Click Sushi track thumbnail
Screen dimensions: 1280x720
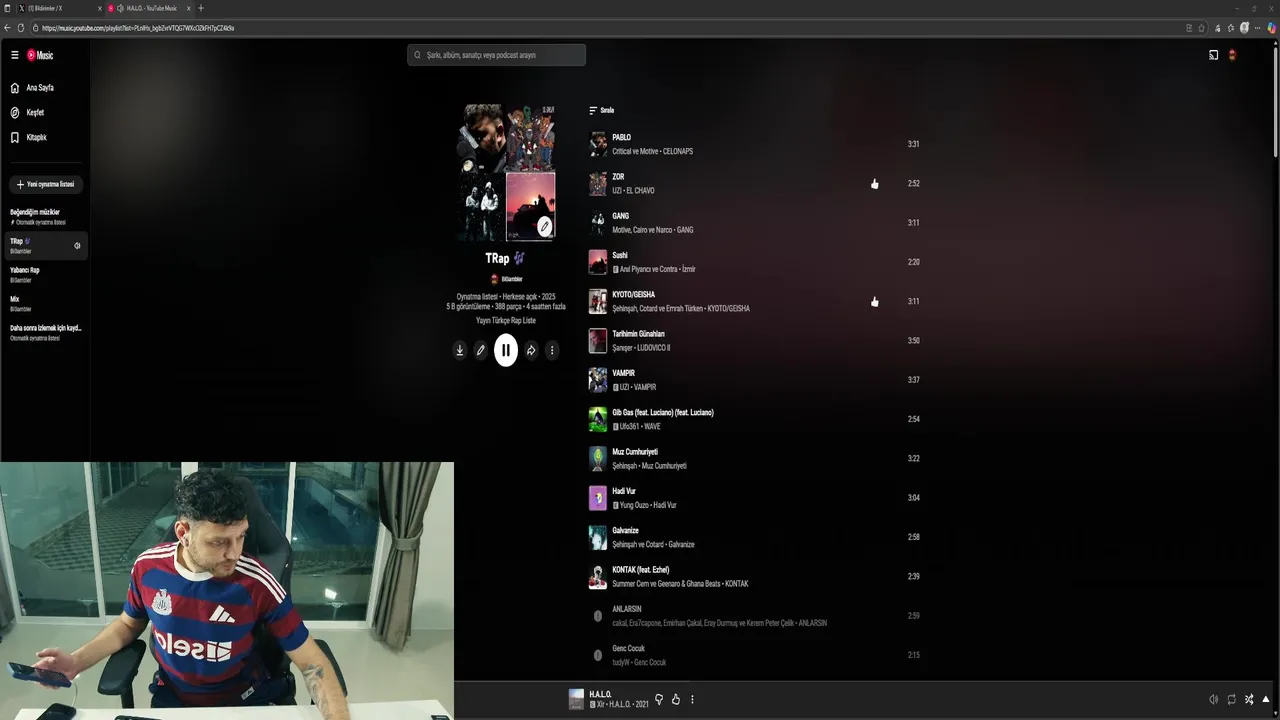tap(598, 262)
